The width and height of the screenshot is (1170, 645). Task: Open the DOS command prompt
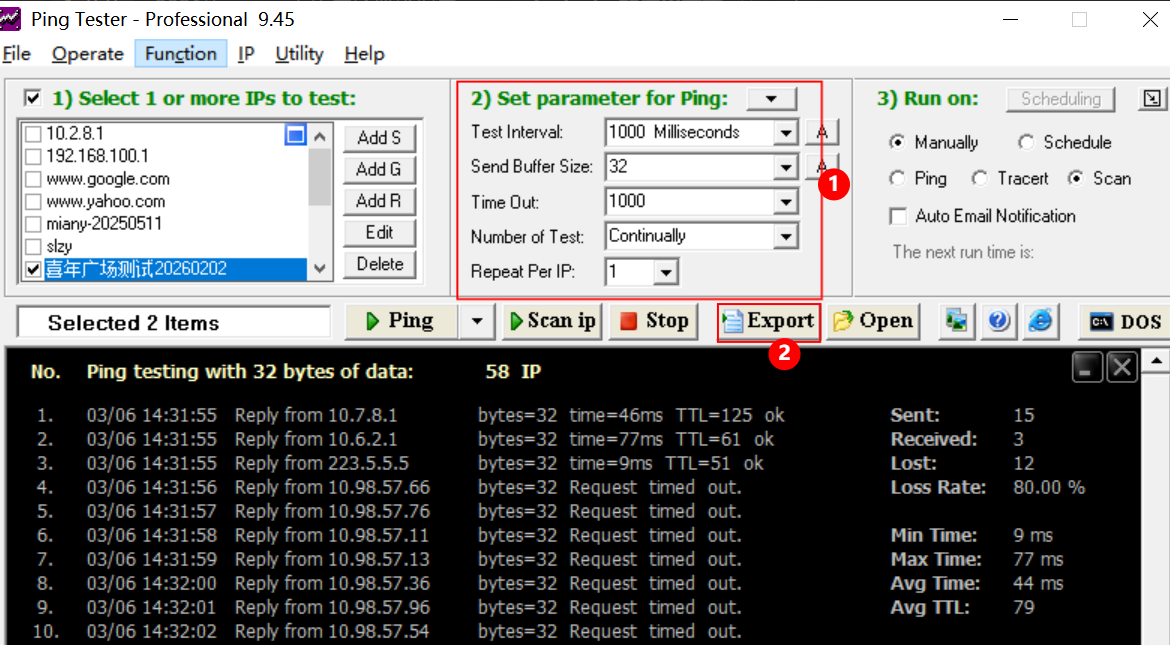[x=1125, y=322]
